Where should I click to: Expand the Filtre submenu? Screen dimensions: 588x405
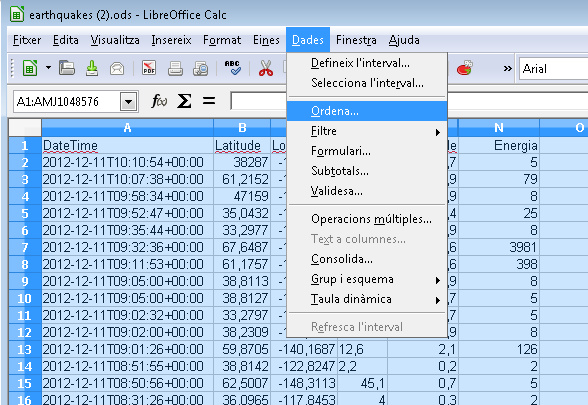[367, 131]
